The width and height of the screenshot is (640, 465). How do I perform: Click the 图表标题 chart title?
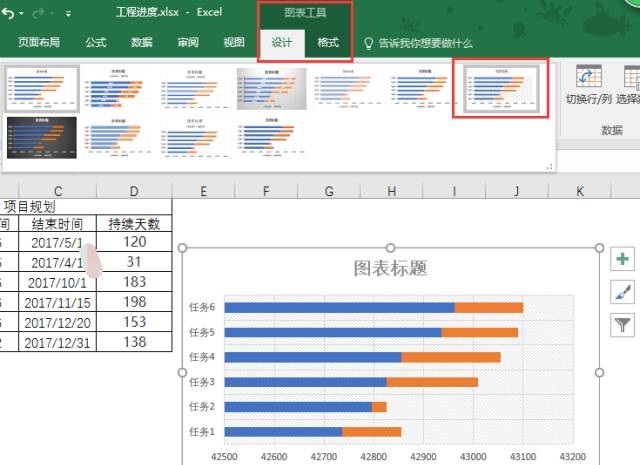pos(390,268)
